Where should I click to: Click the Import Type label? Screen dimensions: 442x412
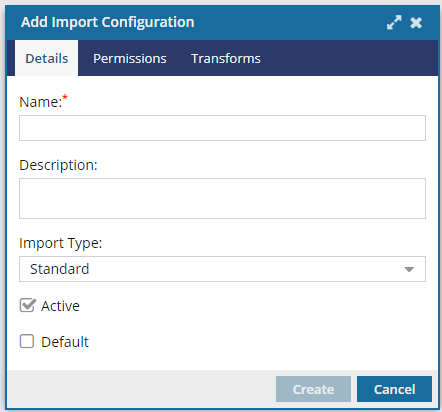coord(61,243)
